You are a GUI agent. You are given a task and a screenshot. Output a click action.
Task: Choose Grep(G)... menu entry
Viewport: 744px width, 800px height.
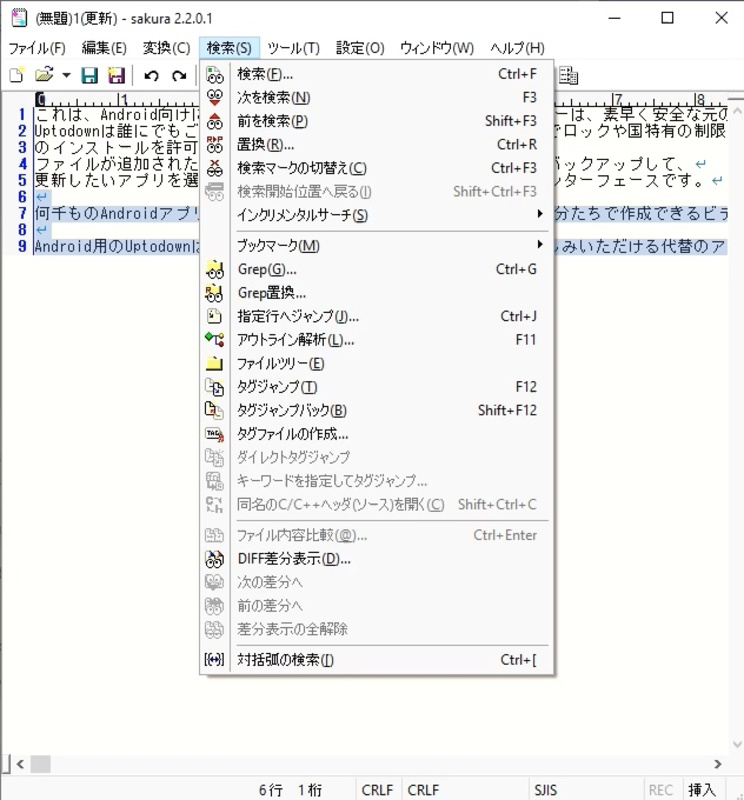coord(377,269)
